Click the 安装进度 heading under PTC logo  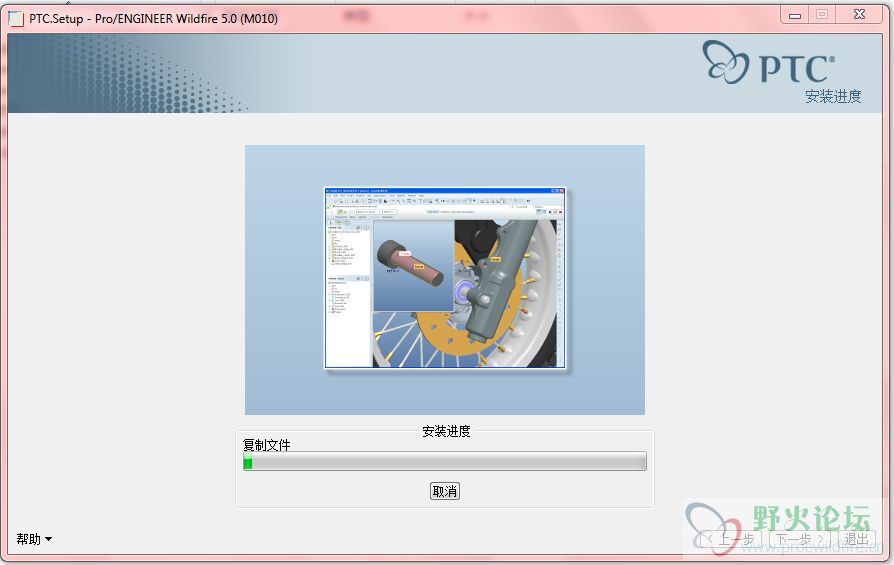coord(833,96)
